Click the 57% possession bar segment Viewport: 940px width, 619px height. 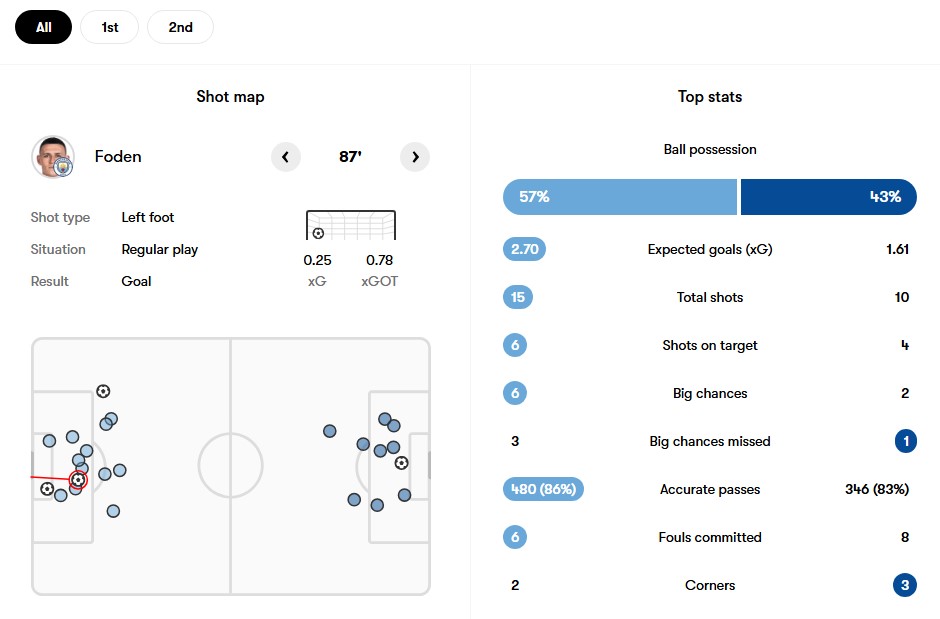[620, 197]
